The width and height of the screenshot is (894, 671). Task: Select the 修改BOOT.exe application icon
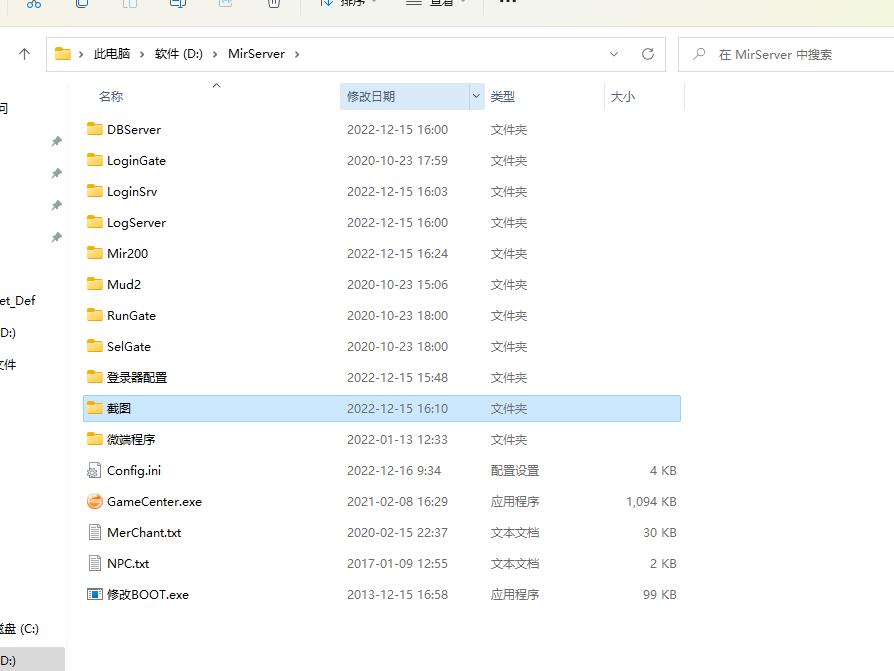point(95,594)
